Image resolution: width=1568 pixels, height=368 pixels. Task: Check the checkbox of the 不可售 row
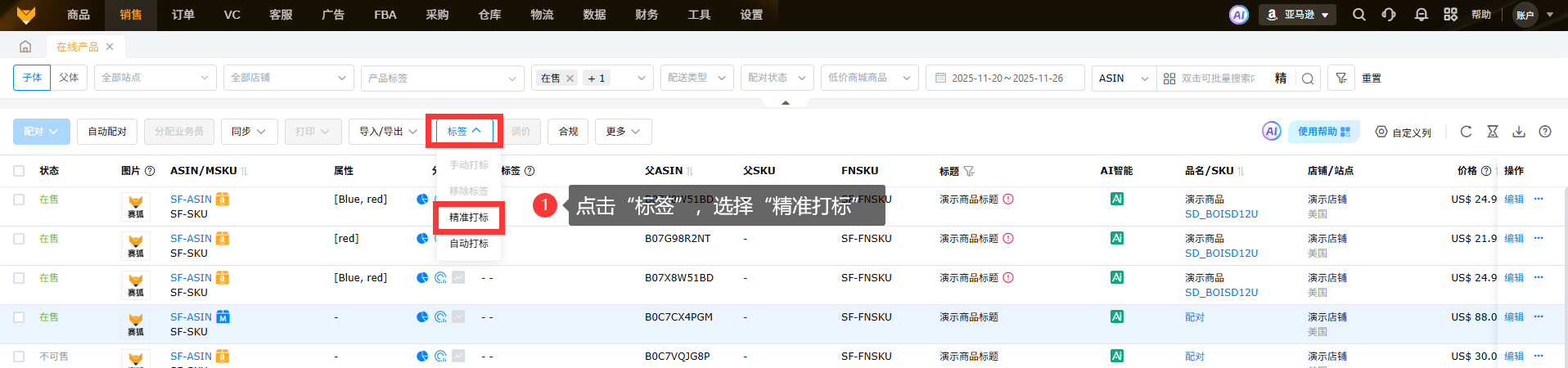(19, 357)
